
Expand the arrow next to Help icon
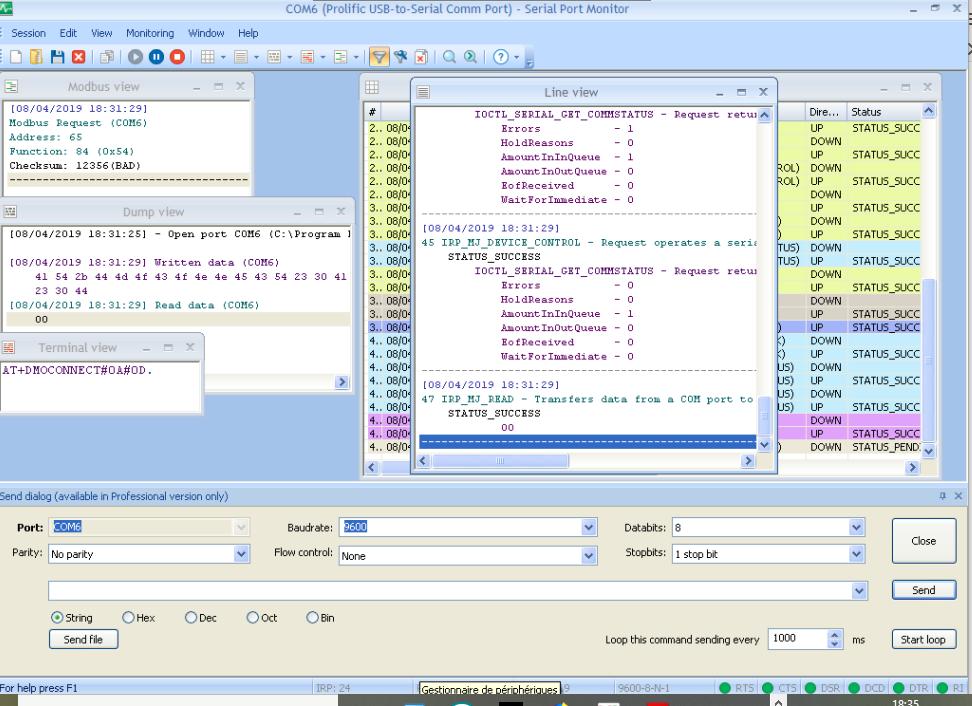coord(516,58)
